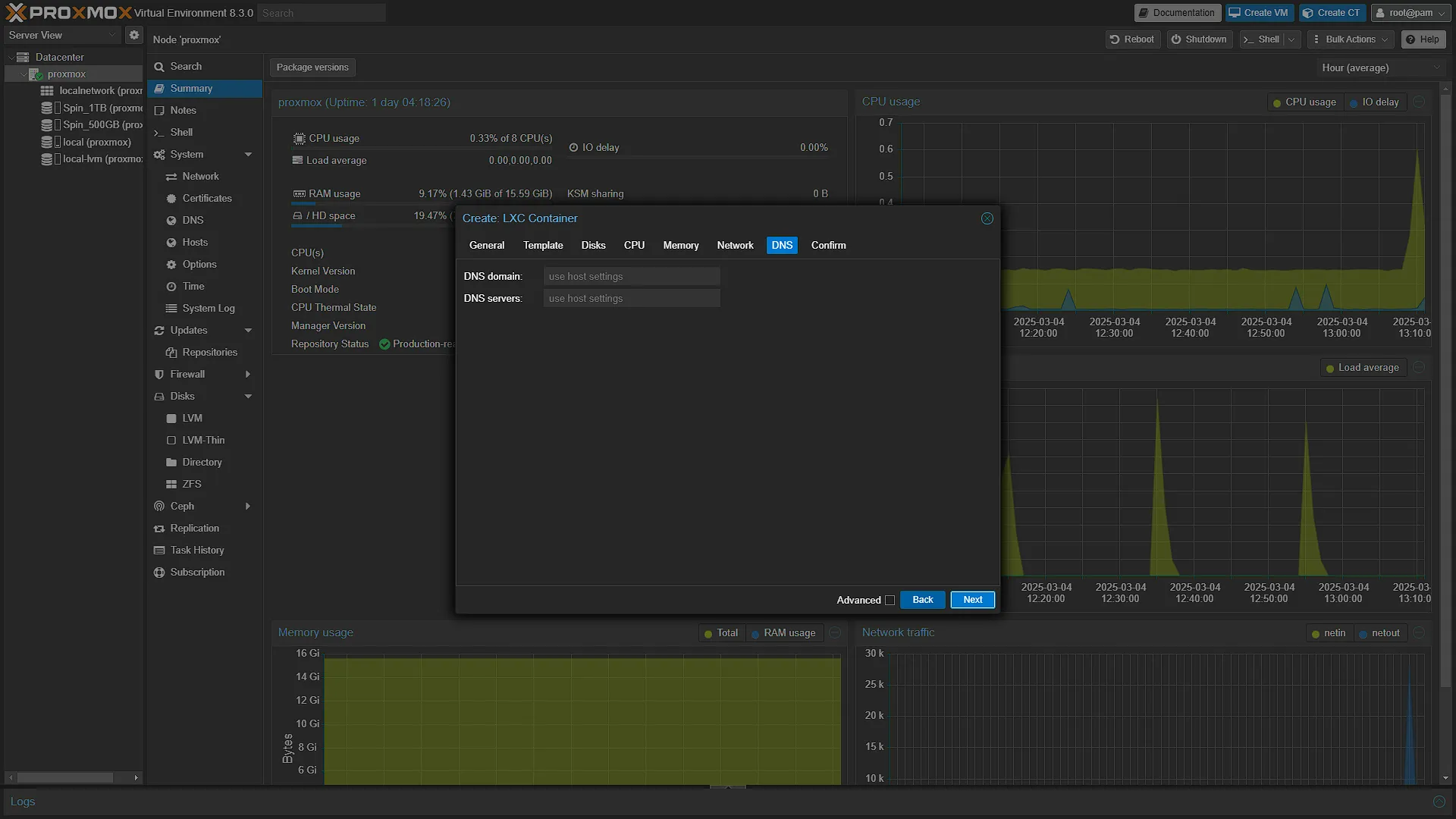1456x819 pixels.
Task: Expand the Firewall menu section arrow
Action: click(x=248, y=375)
